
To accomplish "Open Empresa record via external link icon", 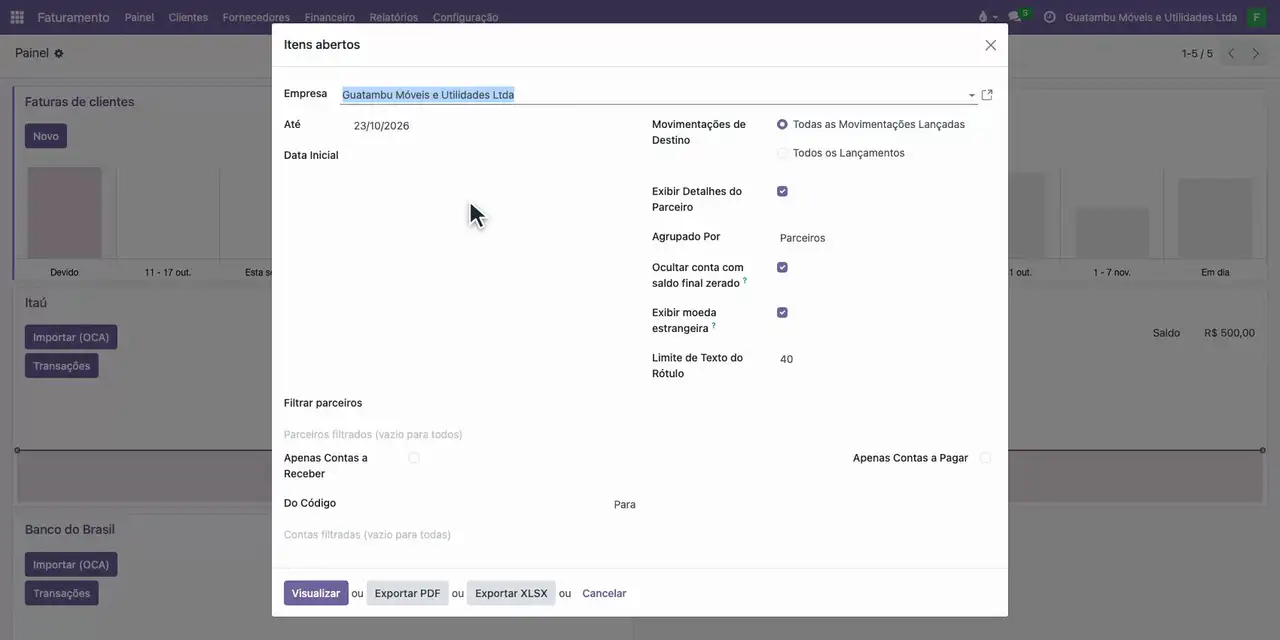I will (987, 95).
